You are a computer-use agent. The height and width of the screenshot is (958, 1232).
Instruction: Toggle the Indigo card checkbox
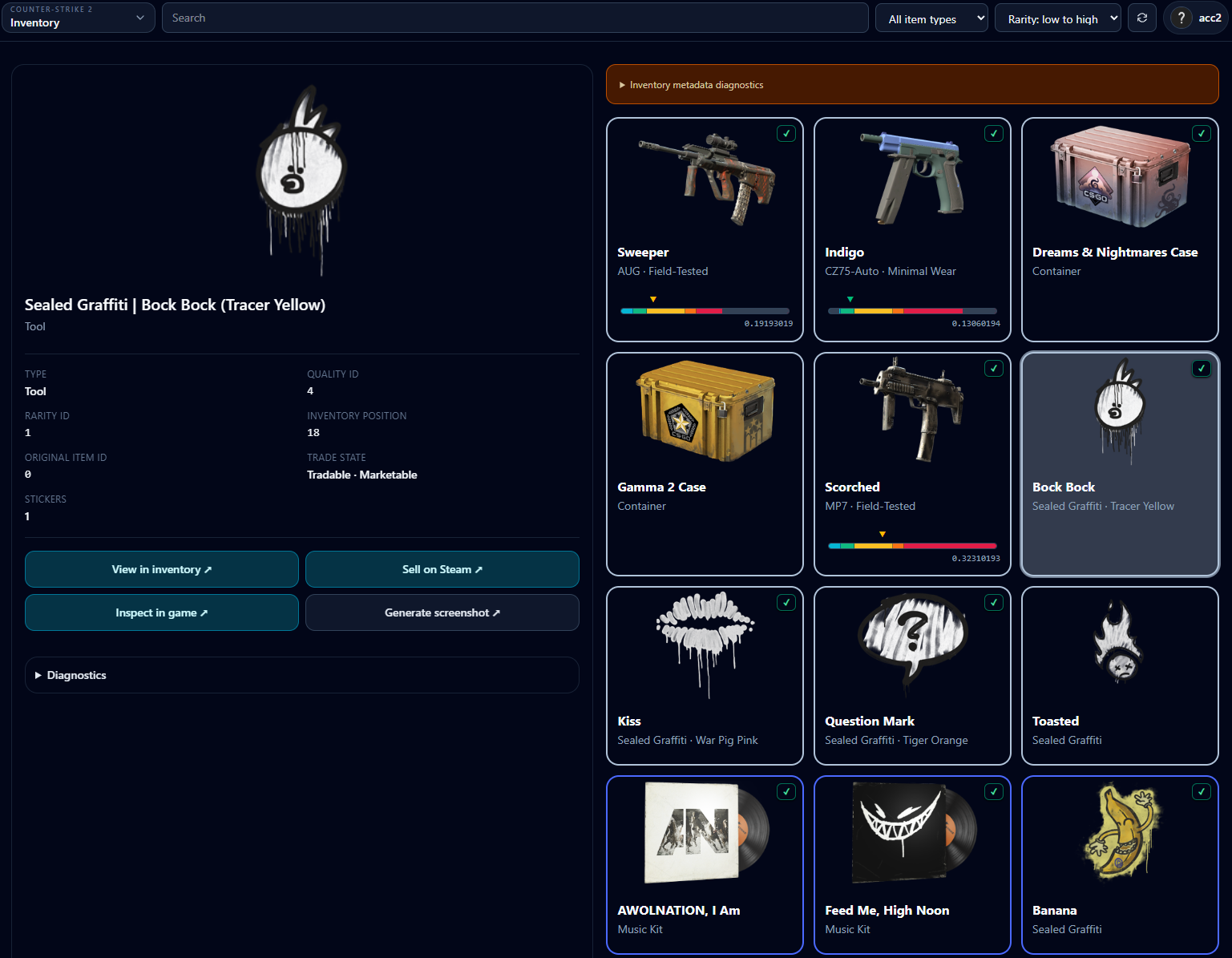994,134
